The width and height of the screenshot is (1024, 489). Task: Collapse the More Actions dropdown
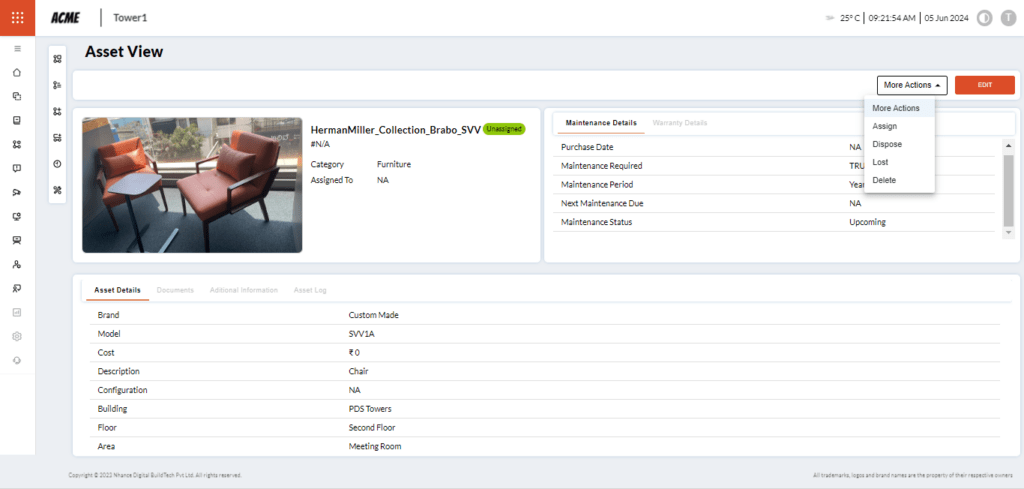912,85
